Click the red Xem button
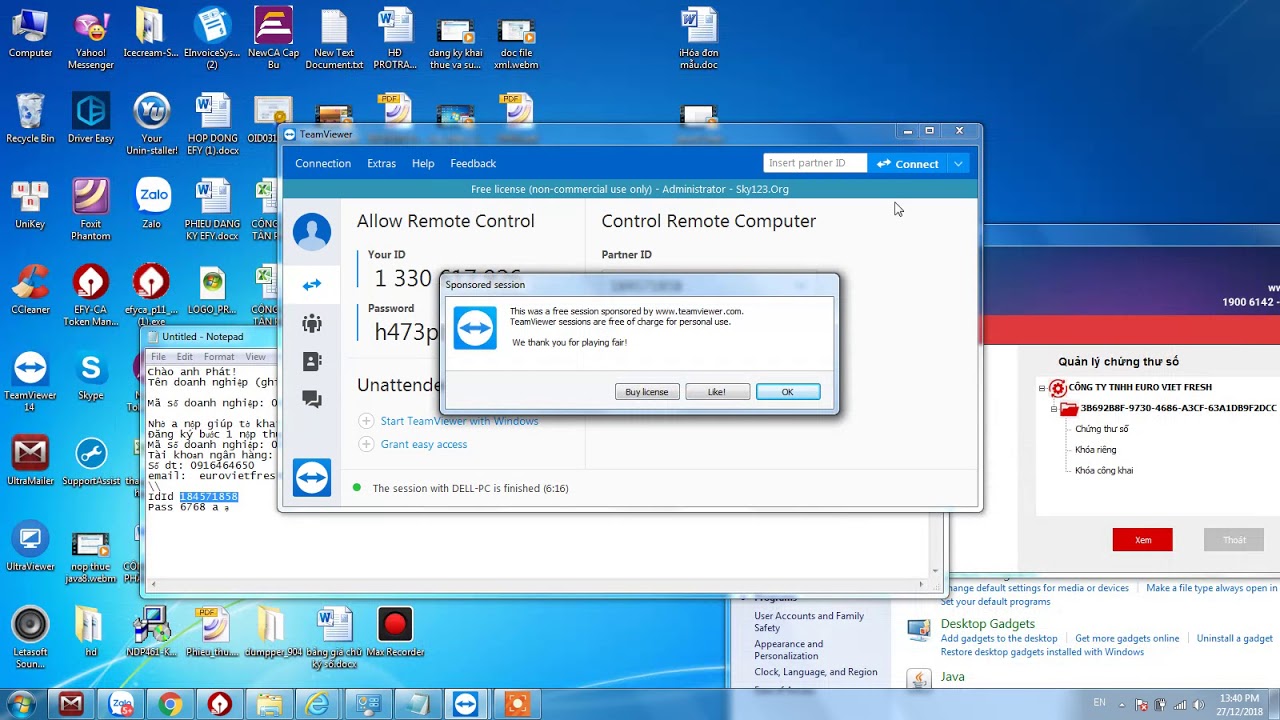Viewport: 1280px width, 720px height. coord(1143,540)
